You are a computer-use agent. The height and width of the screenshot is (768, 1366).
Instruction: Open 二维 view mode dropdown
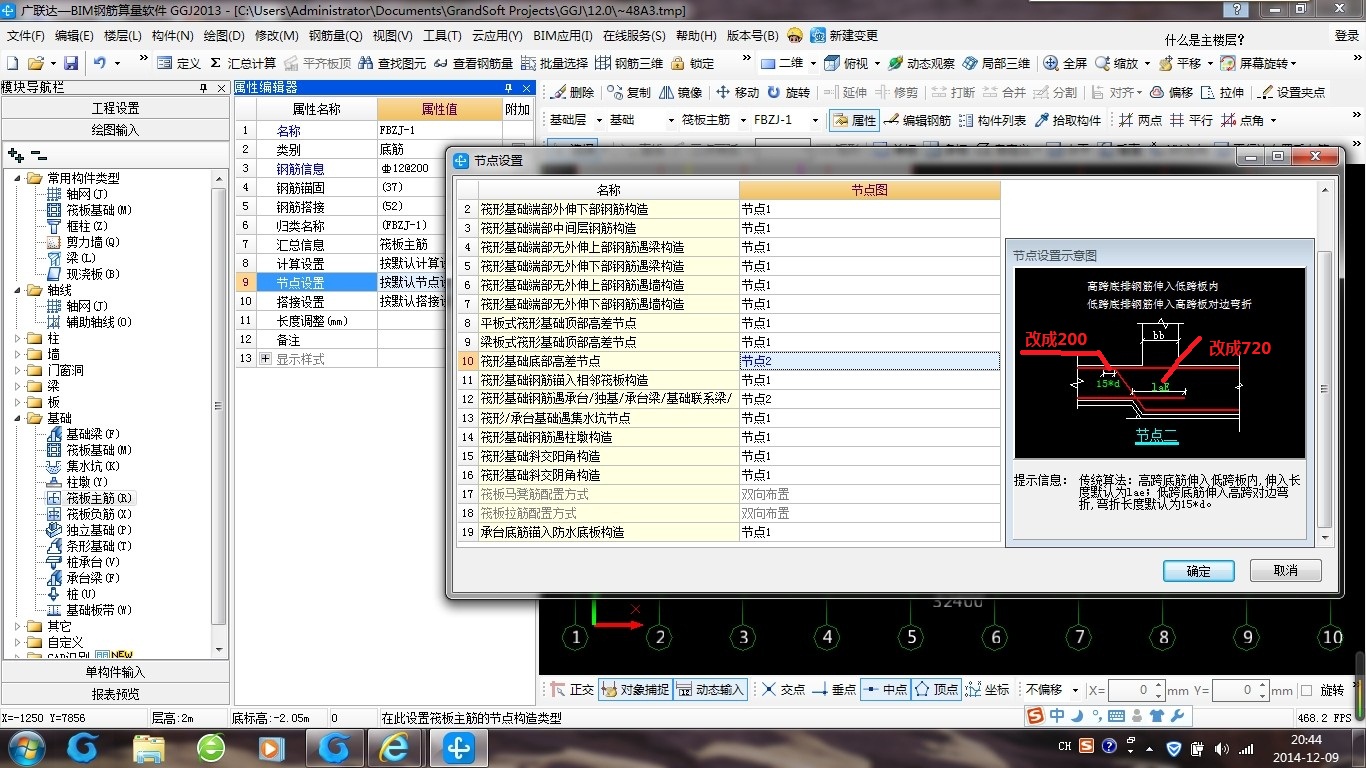coord(813,63)
